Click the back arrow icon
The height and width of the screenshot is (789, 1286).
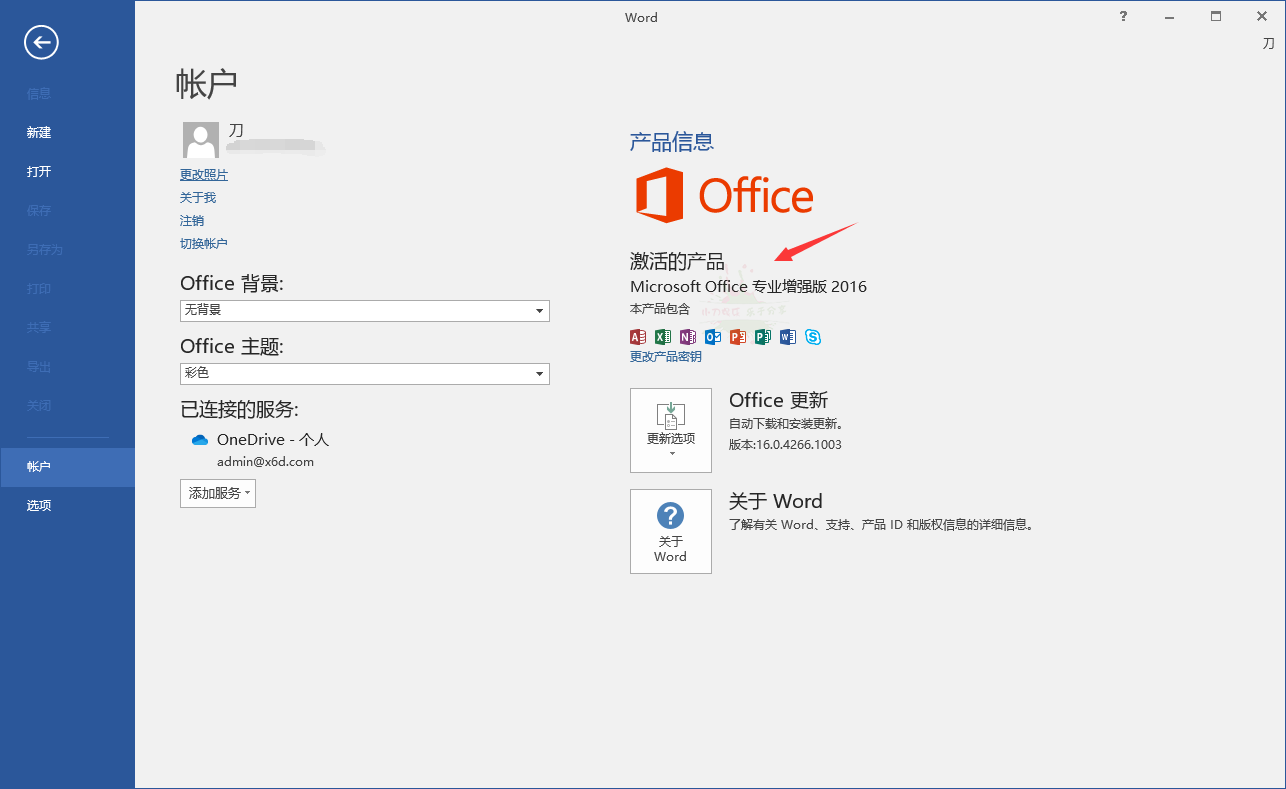click(x=41, y=42)
